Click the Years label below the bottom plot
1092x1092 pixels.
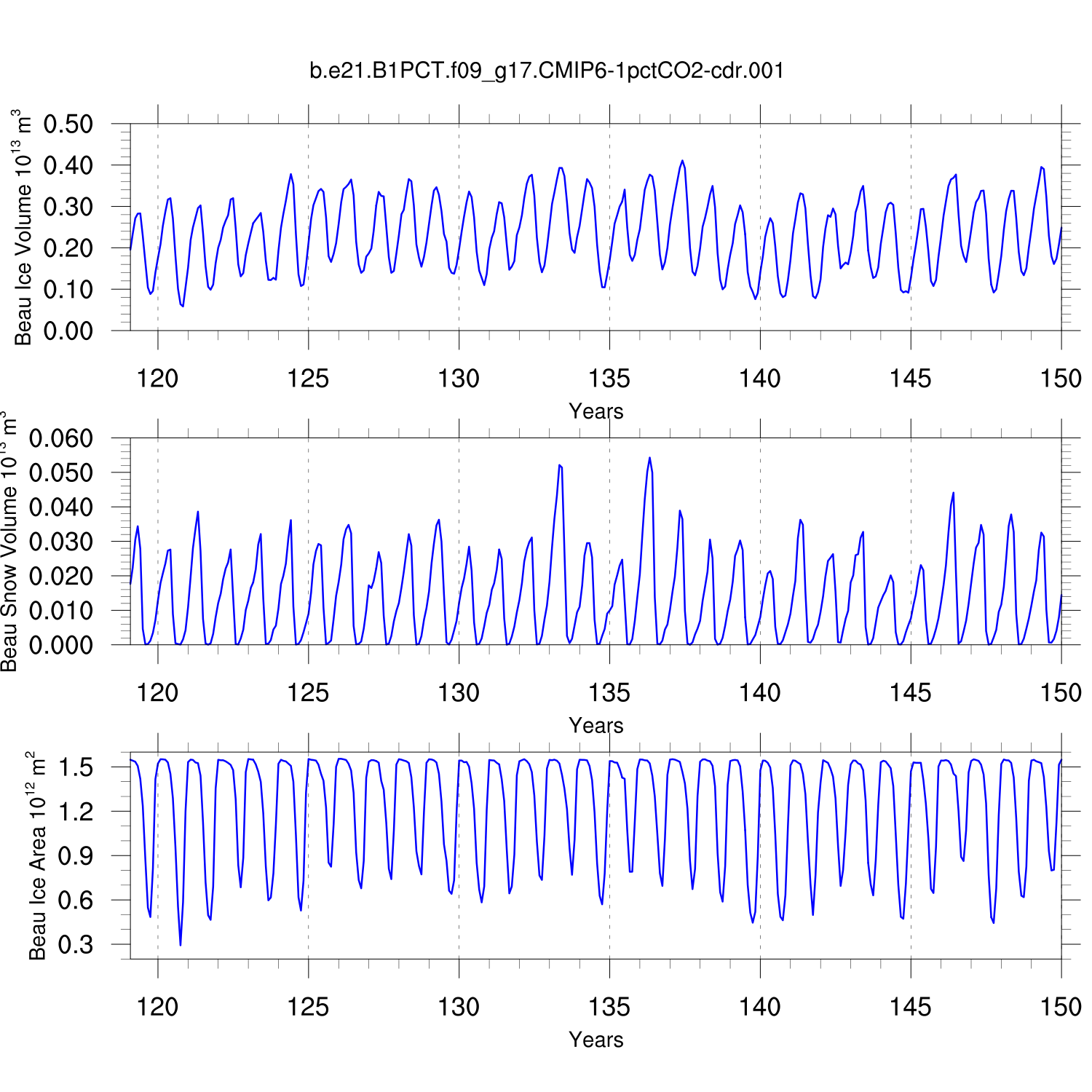[596, 1040]
